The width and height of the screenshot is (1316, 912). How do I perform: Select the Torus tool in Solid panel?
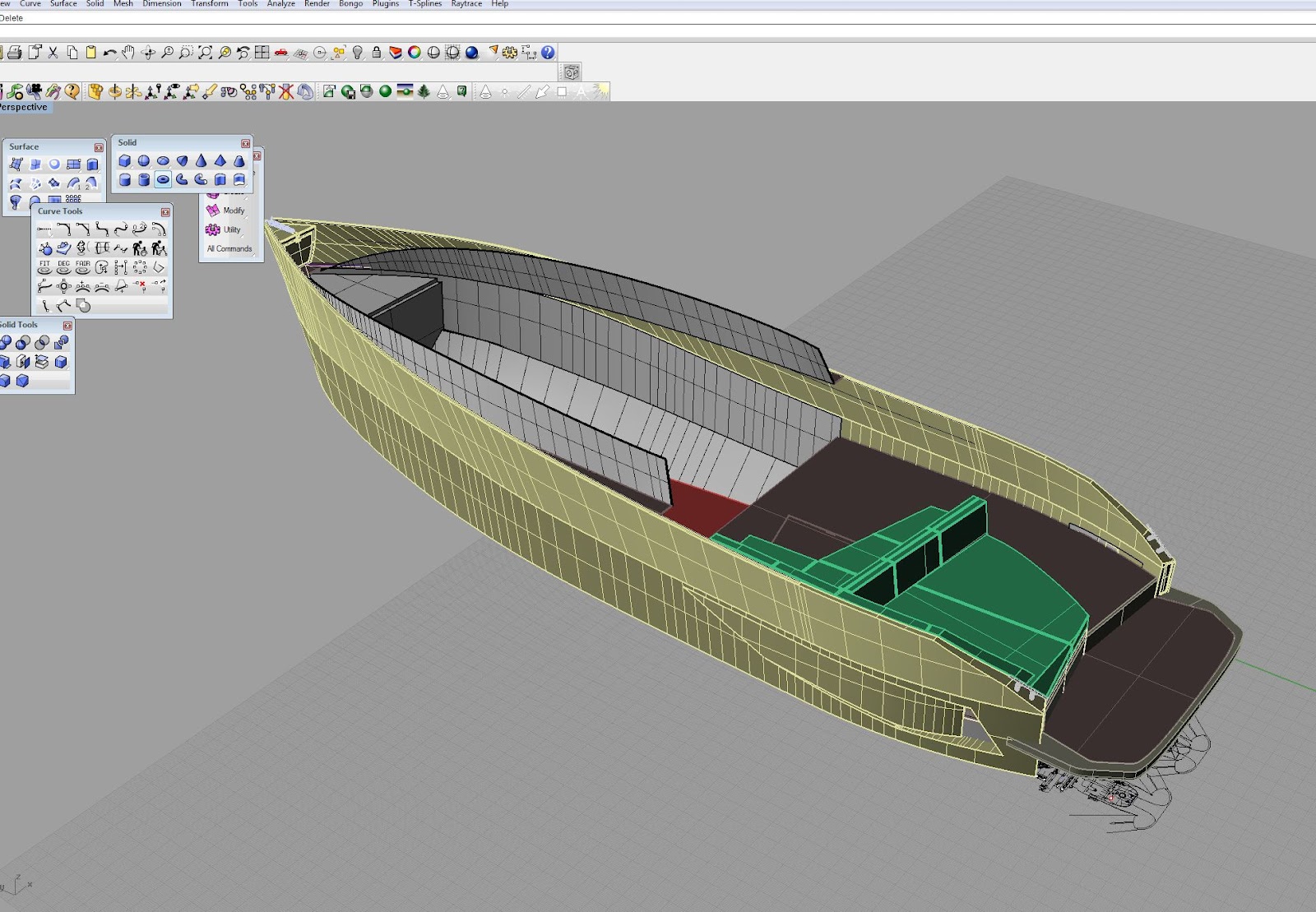(163, 179)
